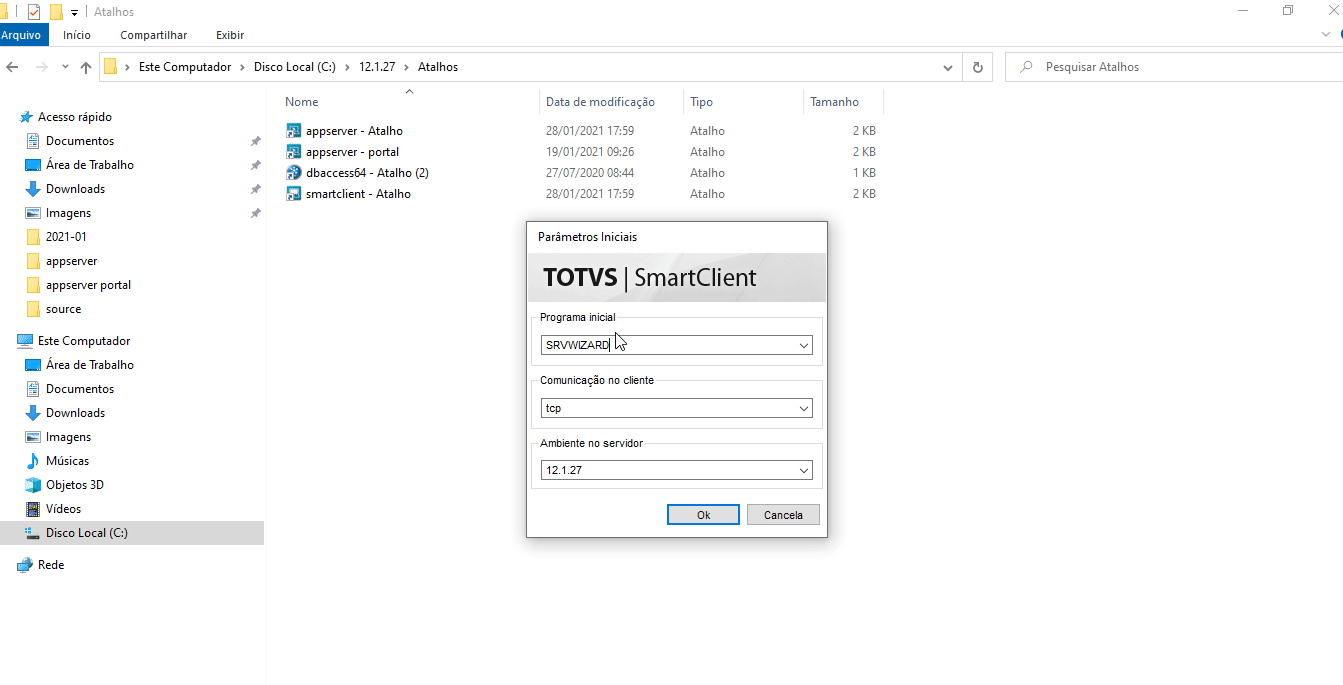Viewport: 1343px width, 685px height.
Task: Click the Objetos 3D cube icon
Action: [33, 485]
